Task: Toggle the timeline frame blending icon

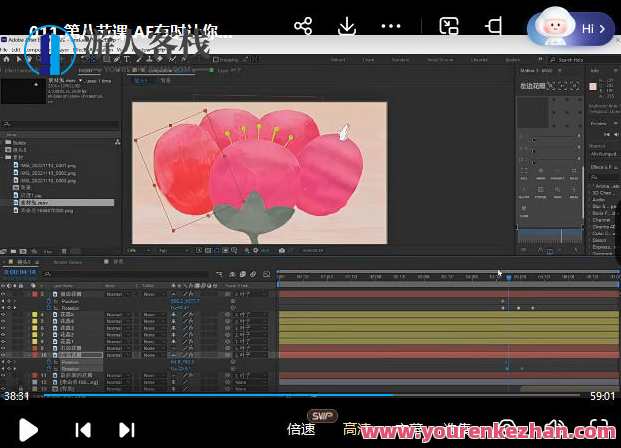Action: pyautogui.click(x=242, y=274)
